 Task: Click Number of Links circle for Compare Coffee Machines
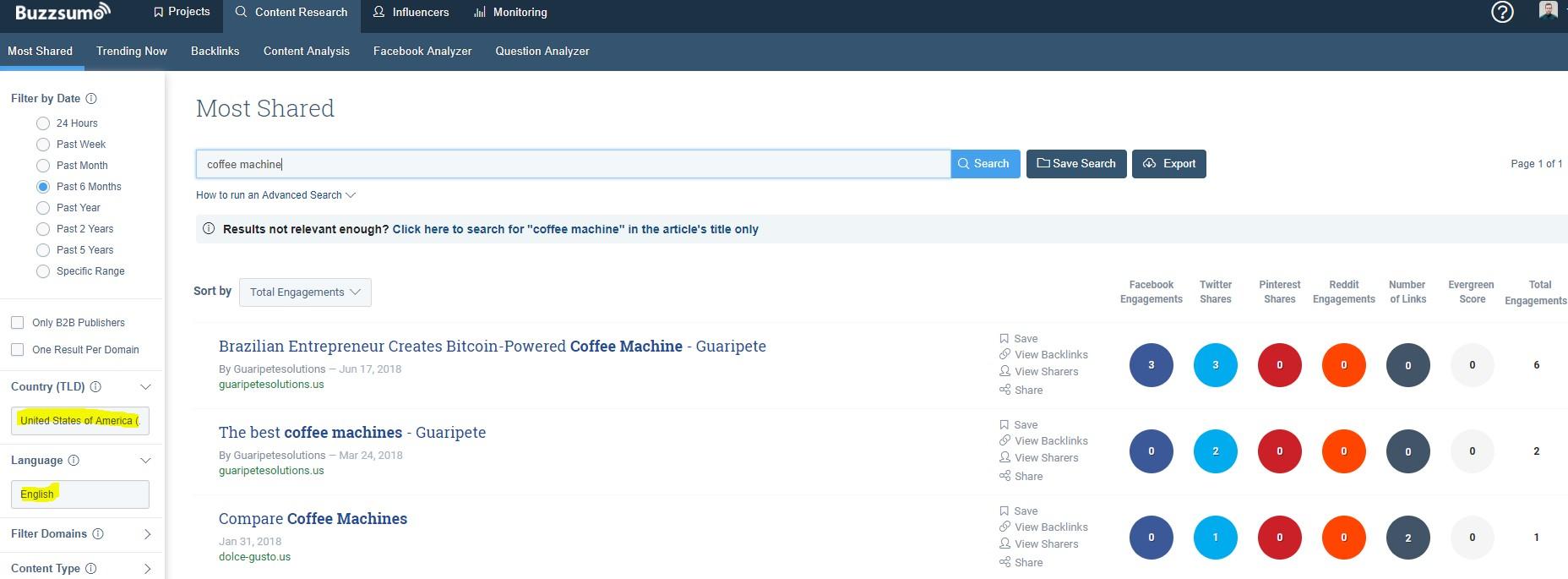click(1408, 538)
